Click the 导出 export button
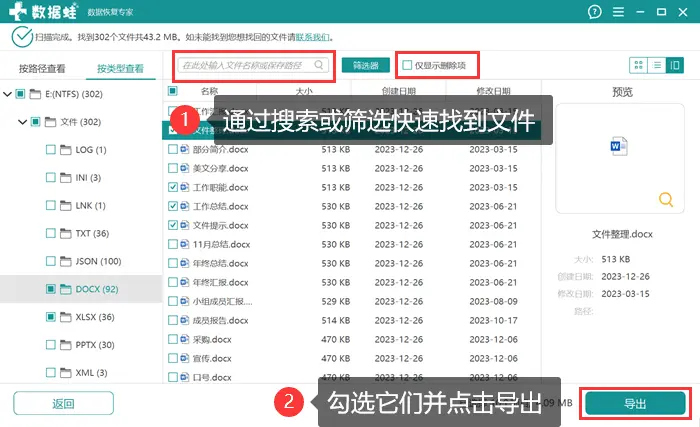The width and height of the screenshot is (700, 427). pyautogui.click(x=635, y=404)
